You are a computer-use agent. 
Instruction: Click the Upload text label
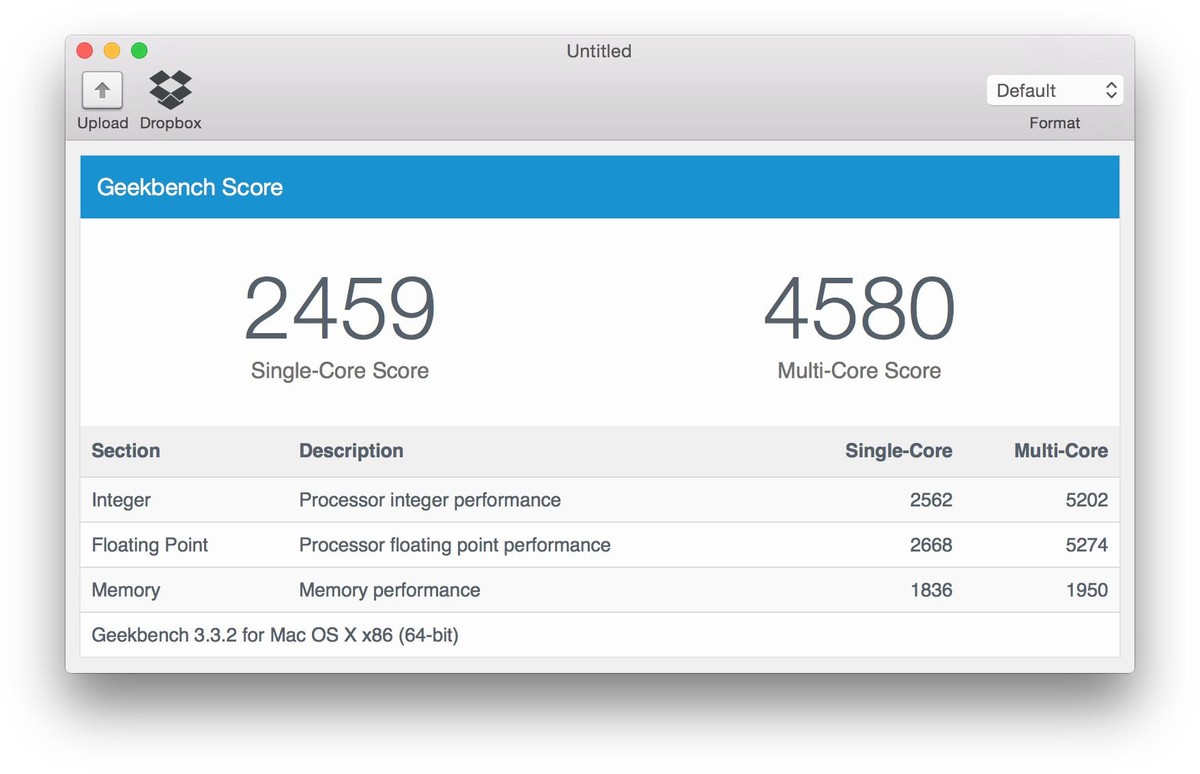tap(103, 123)
